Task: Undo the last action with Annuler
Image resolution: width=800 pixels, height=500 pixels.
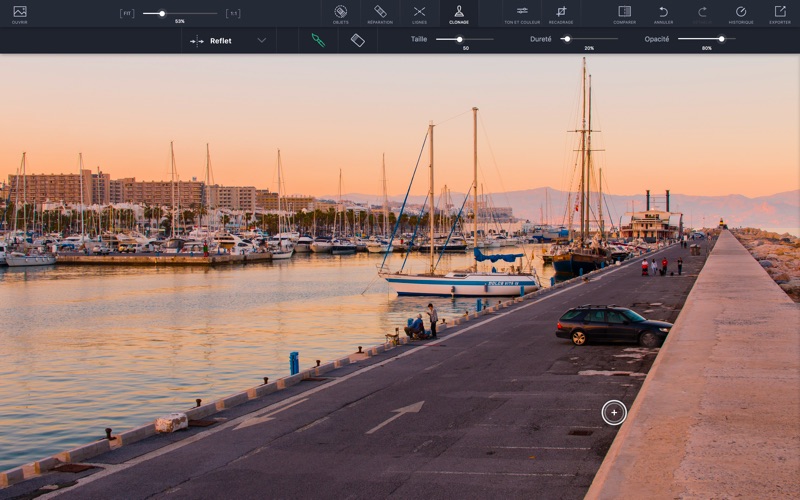Action: (663, 13)
